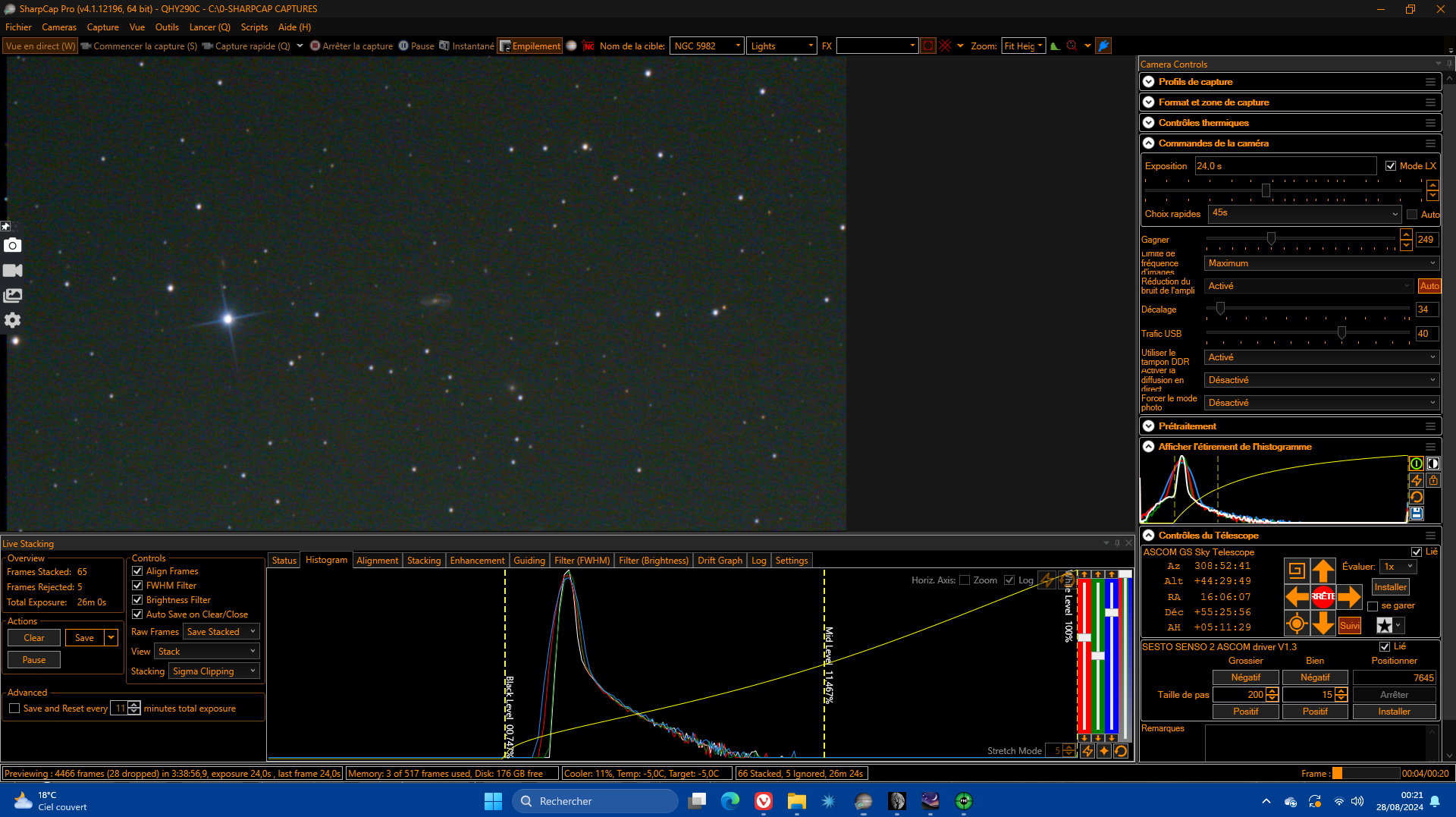Screen dimensions: 1456x817
Task: Open File Explorer from the taskbar
Action: click(796, 801)
